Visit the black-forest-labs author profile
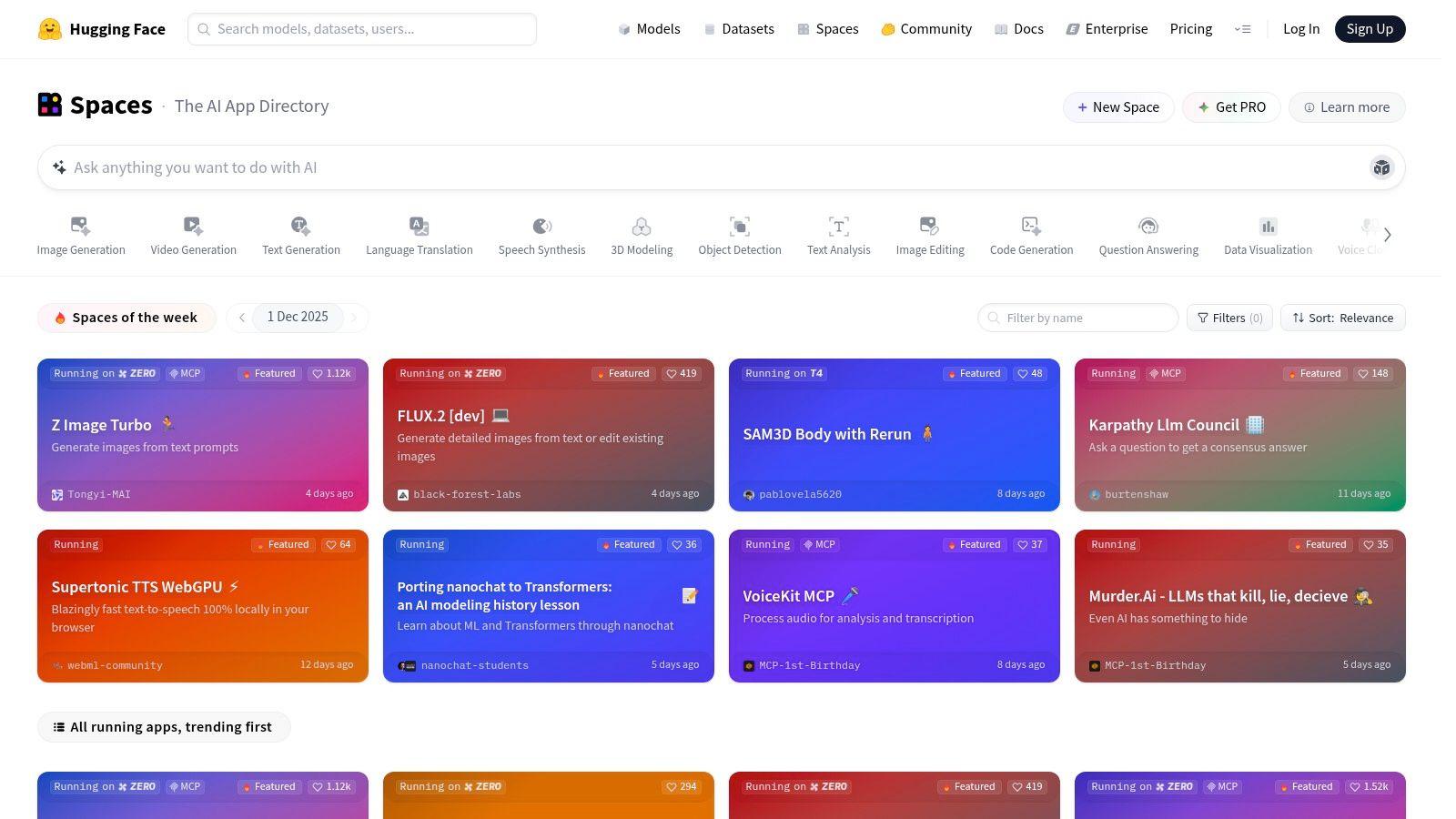Viewport: 1456px width, 819px height. [x=459, y=494]
